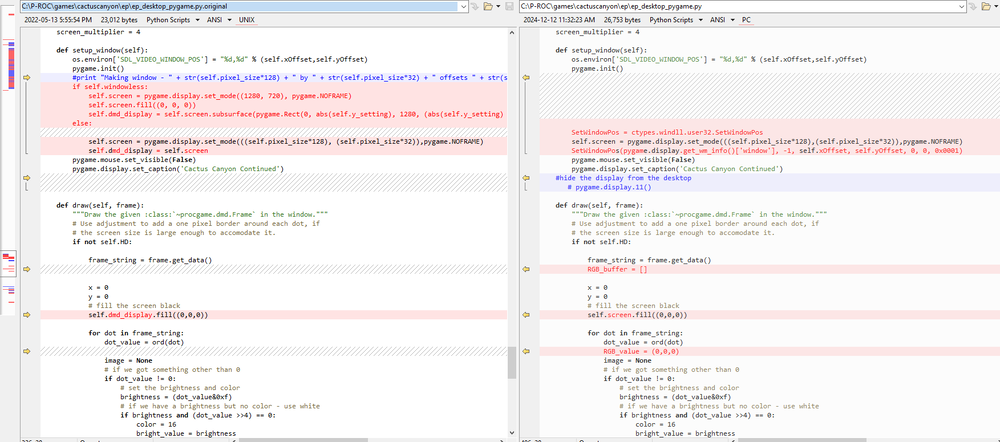Viewport: 1000px width, 442px height.
Task: Open left file path history dropdown
Action: click(462, 6)
